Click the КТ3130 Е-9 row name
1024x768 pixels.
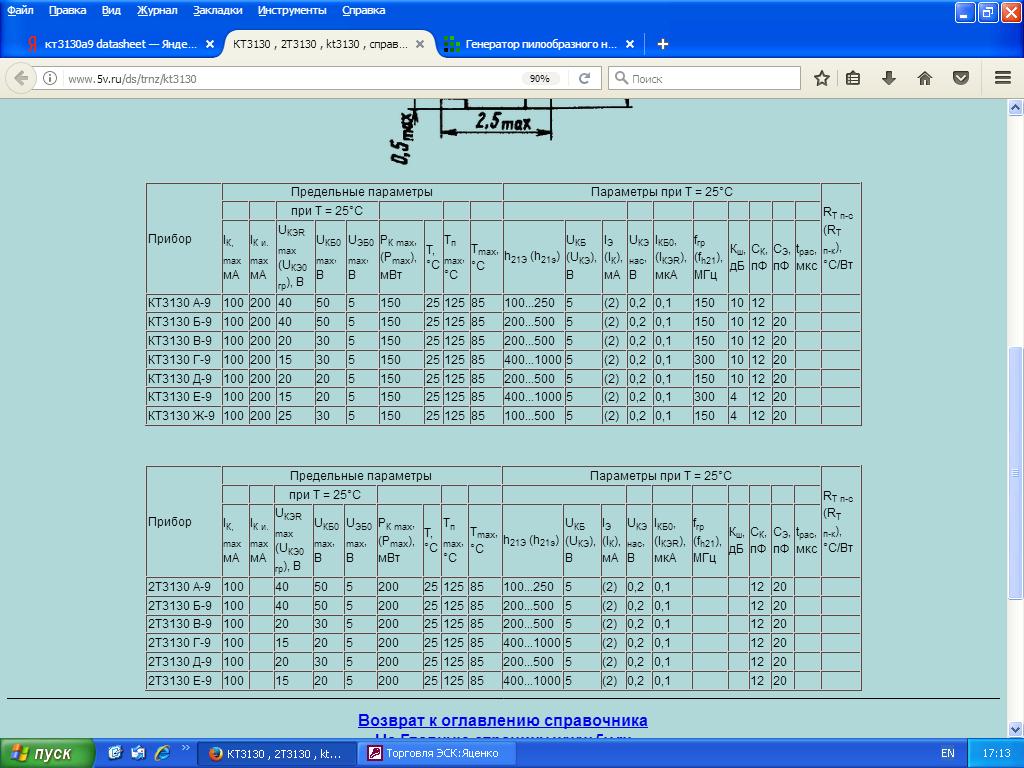(x=180, y=396)
